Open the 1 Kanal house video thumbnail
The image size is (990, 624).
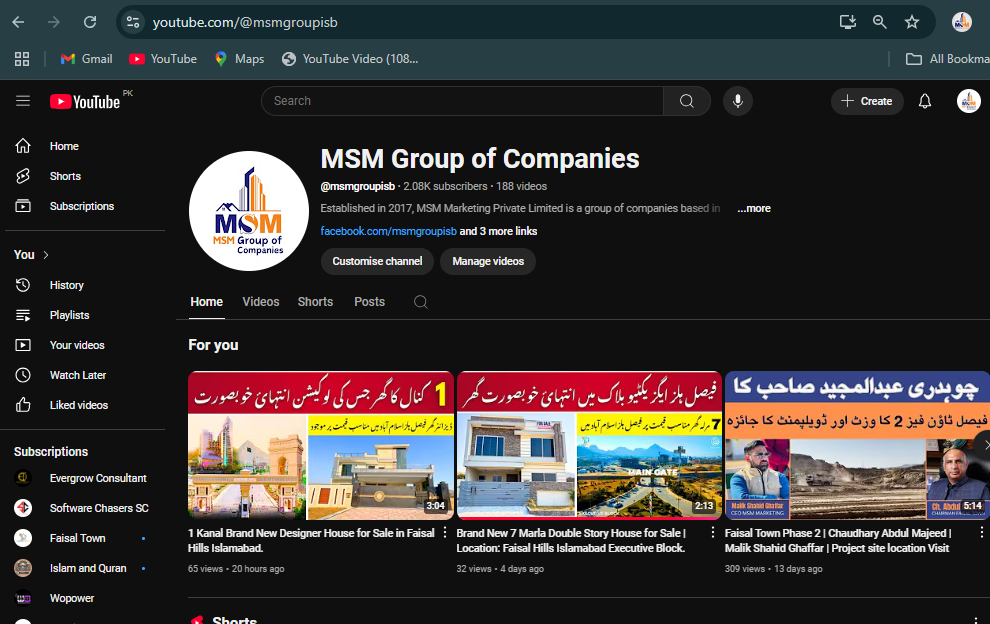[x=321, y=445]
